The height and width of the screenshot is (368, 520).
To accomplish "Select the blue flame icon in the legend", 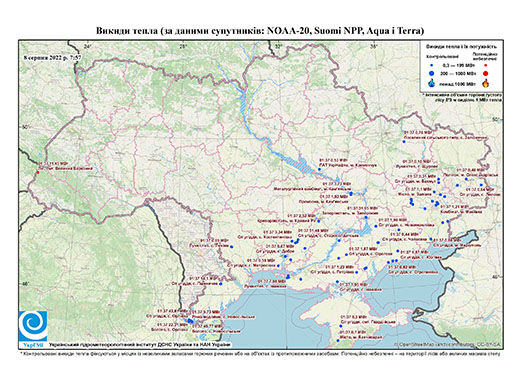I will pos(431,83).
